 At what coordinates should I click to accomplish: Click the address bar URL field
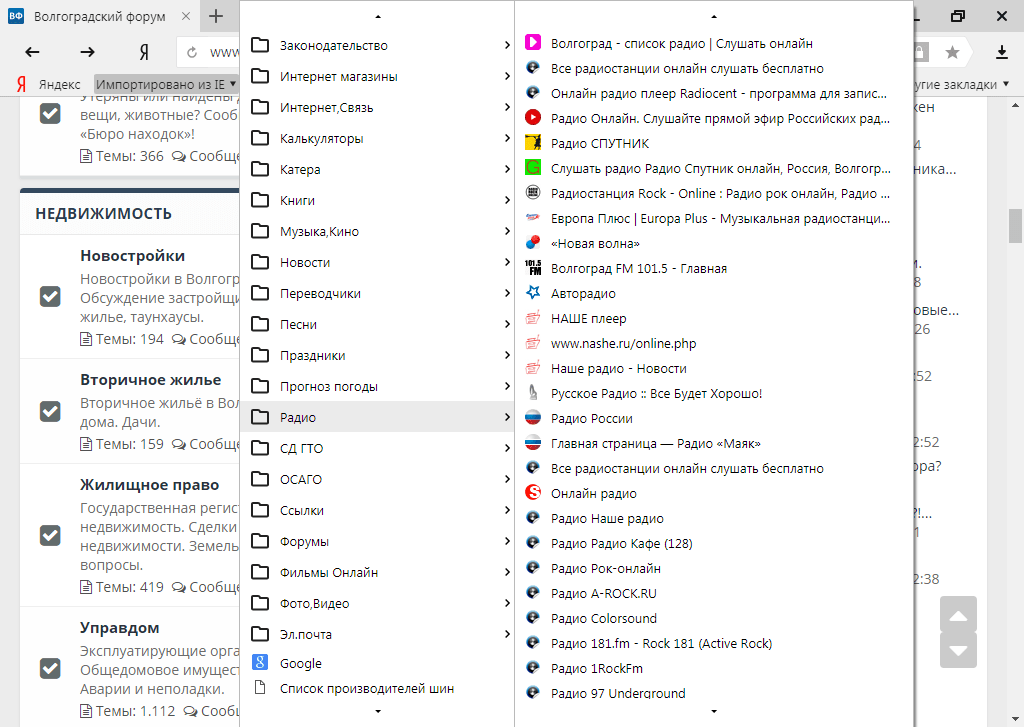click(x=223, y=52)
